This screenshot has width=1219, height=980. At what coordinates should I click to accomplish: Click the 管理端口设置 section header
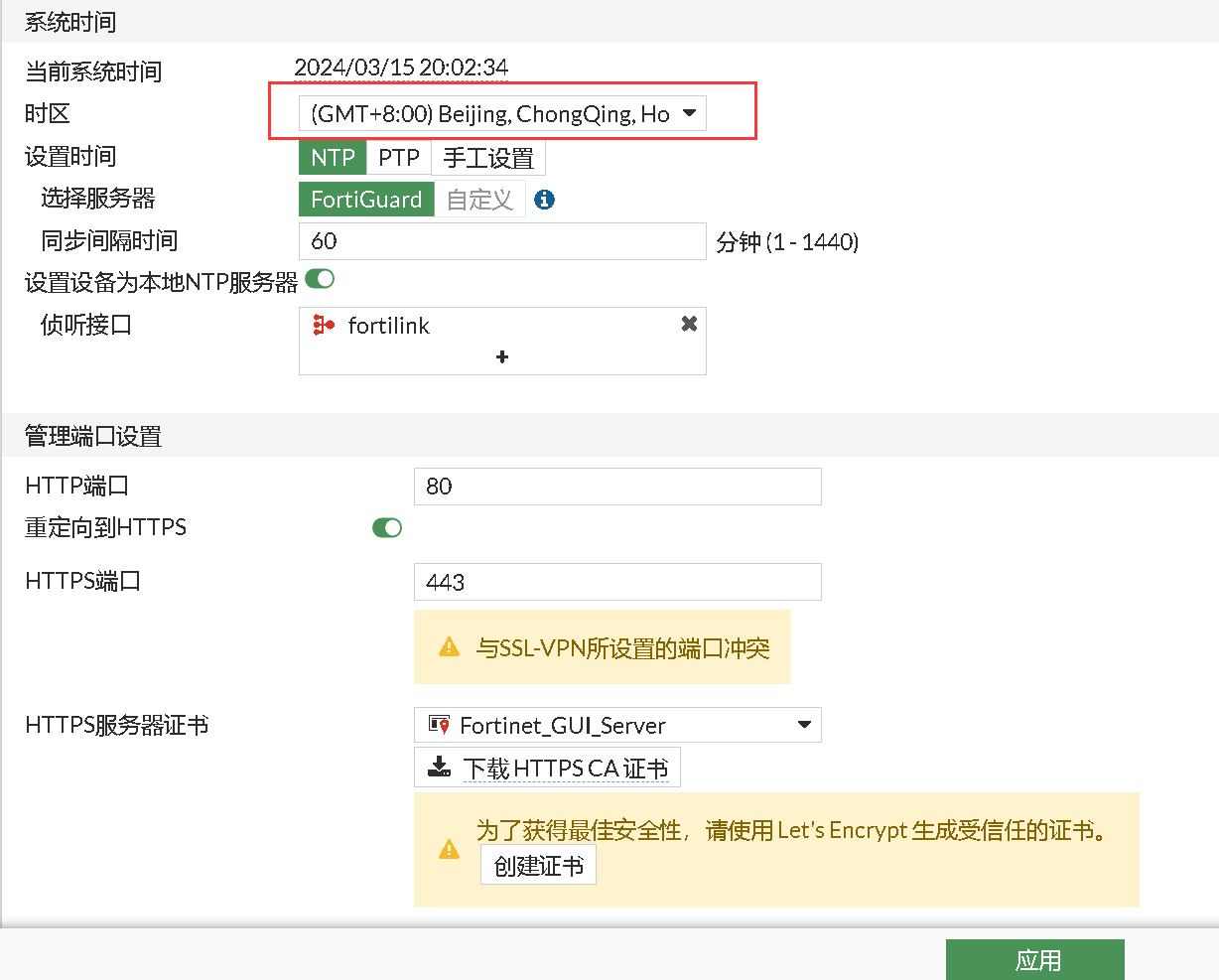tap(93, 436)
